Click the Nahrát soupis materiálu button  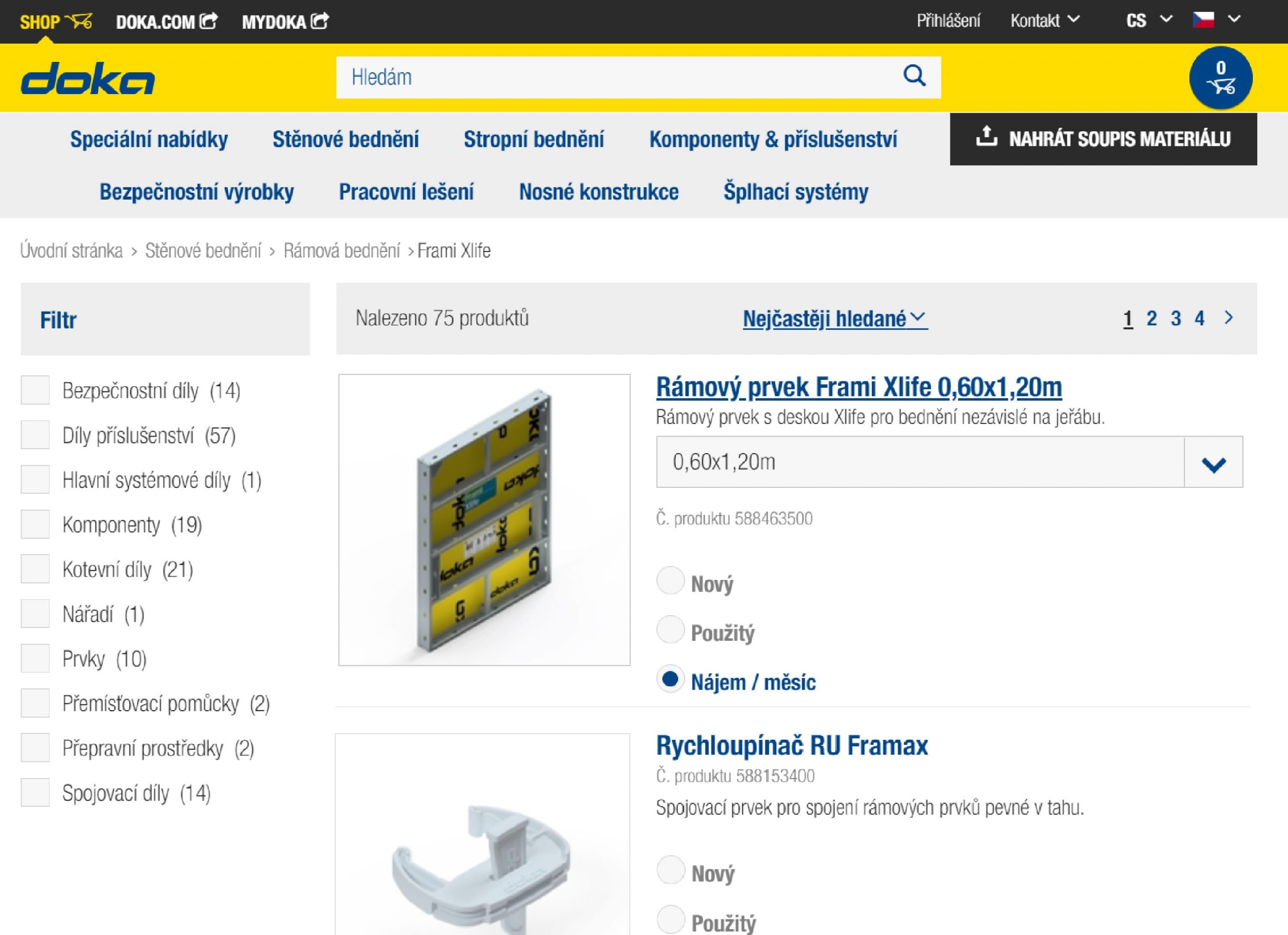click(1103, 139)
